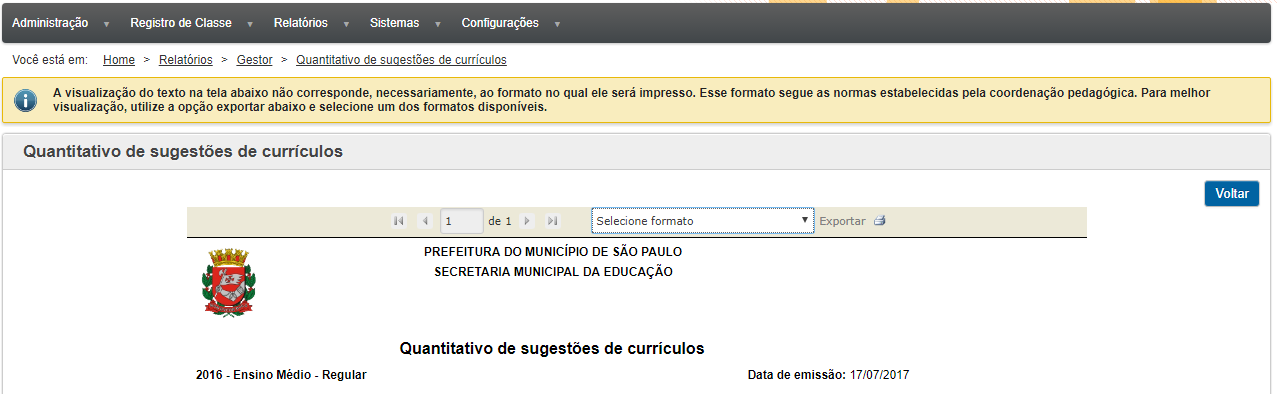1279x394 pixels.
Task: Click the export printer icon
Action: (880, 221)
